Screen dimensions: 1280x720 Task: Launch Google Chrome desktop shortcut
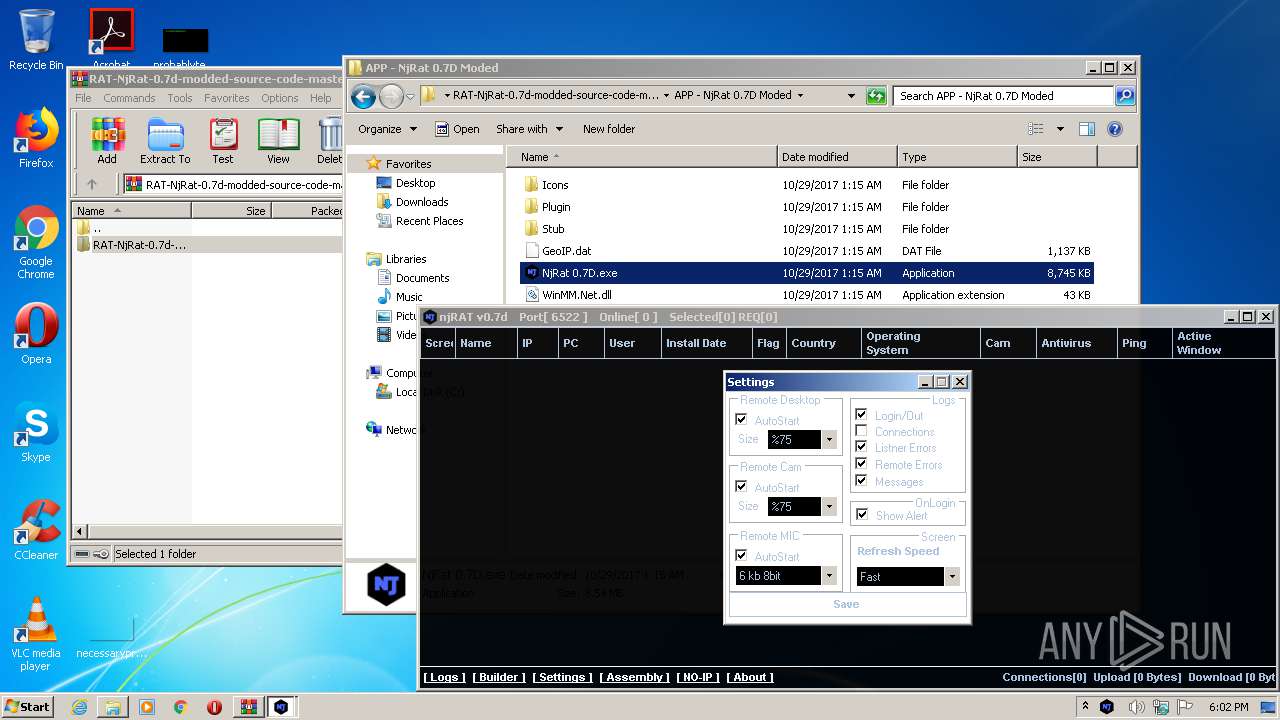tap(36, 242)
